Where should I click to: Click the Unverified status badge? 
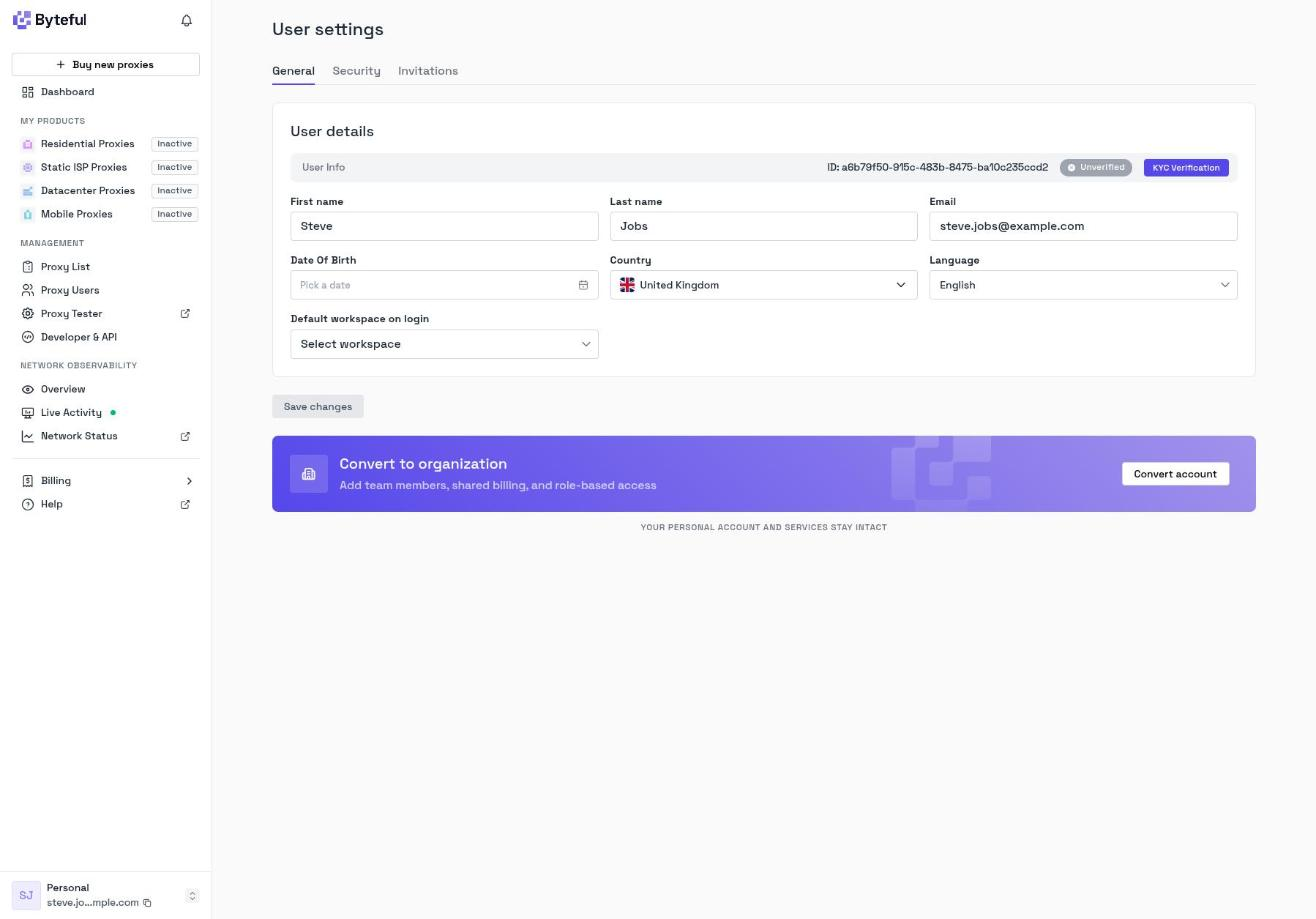tap(1096, 168)
